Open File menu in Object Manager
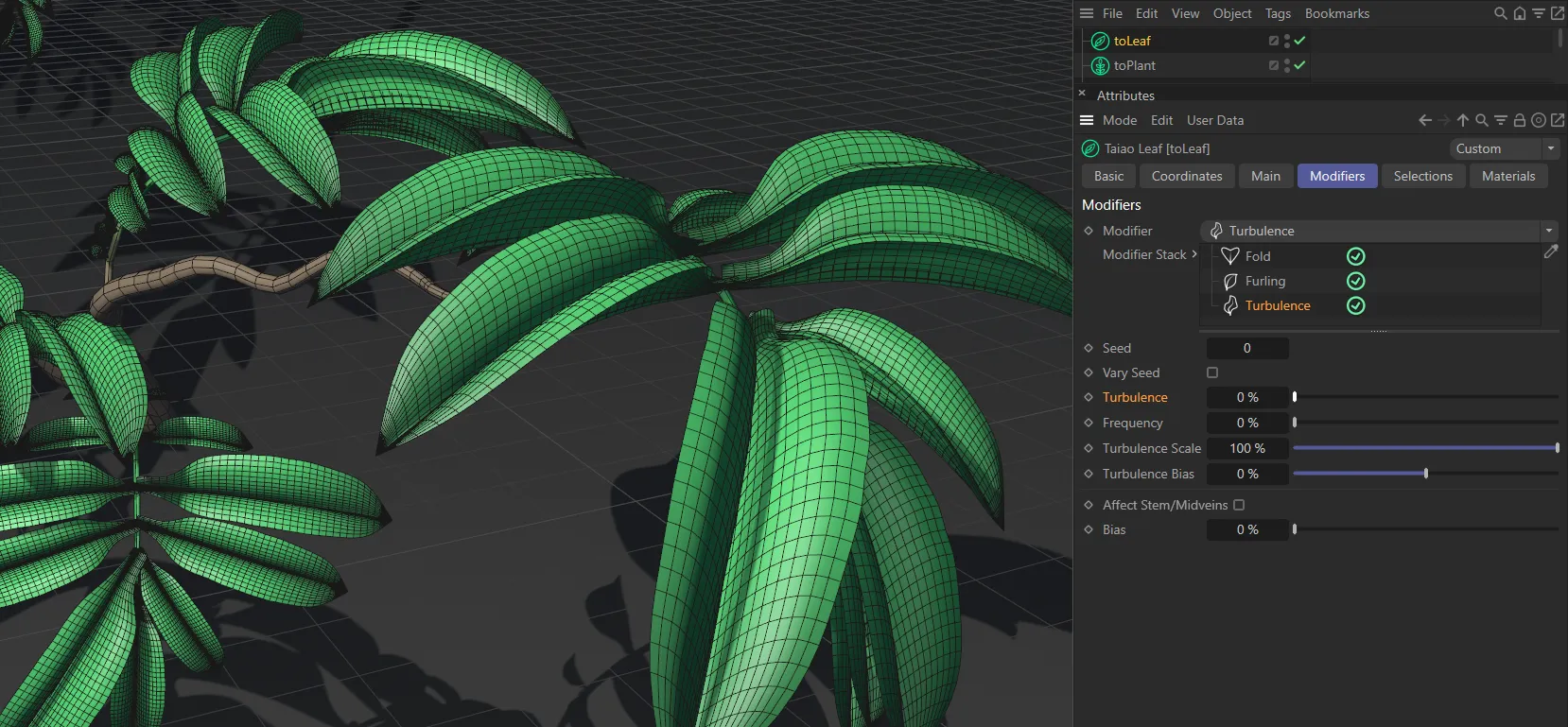This screenshot has height=727, width=1568. point(1113,13)
